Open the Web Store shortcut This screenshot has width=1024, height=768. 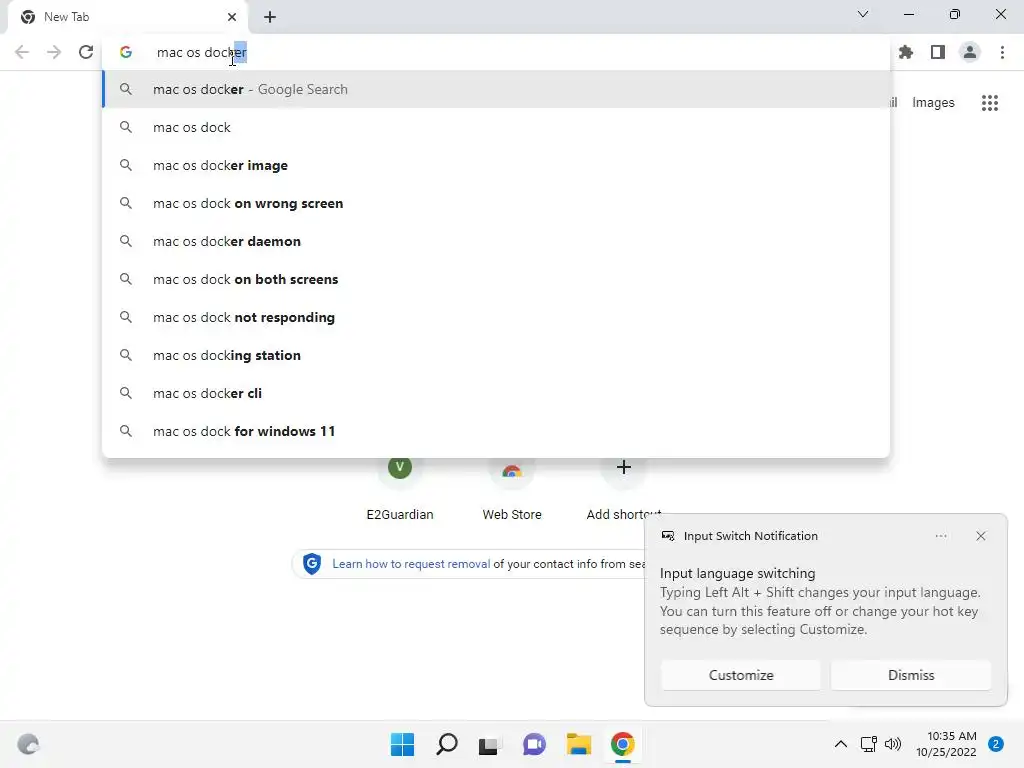512,487
